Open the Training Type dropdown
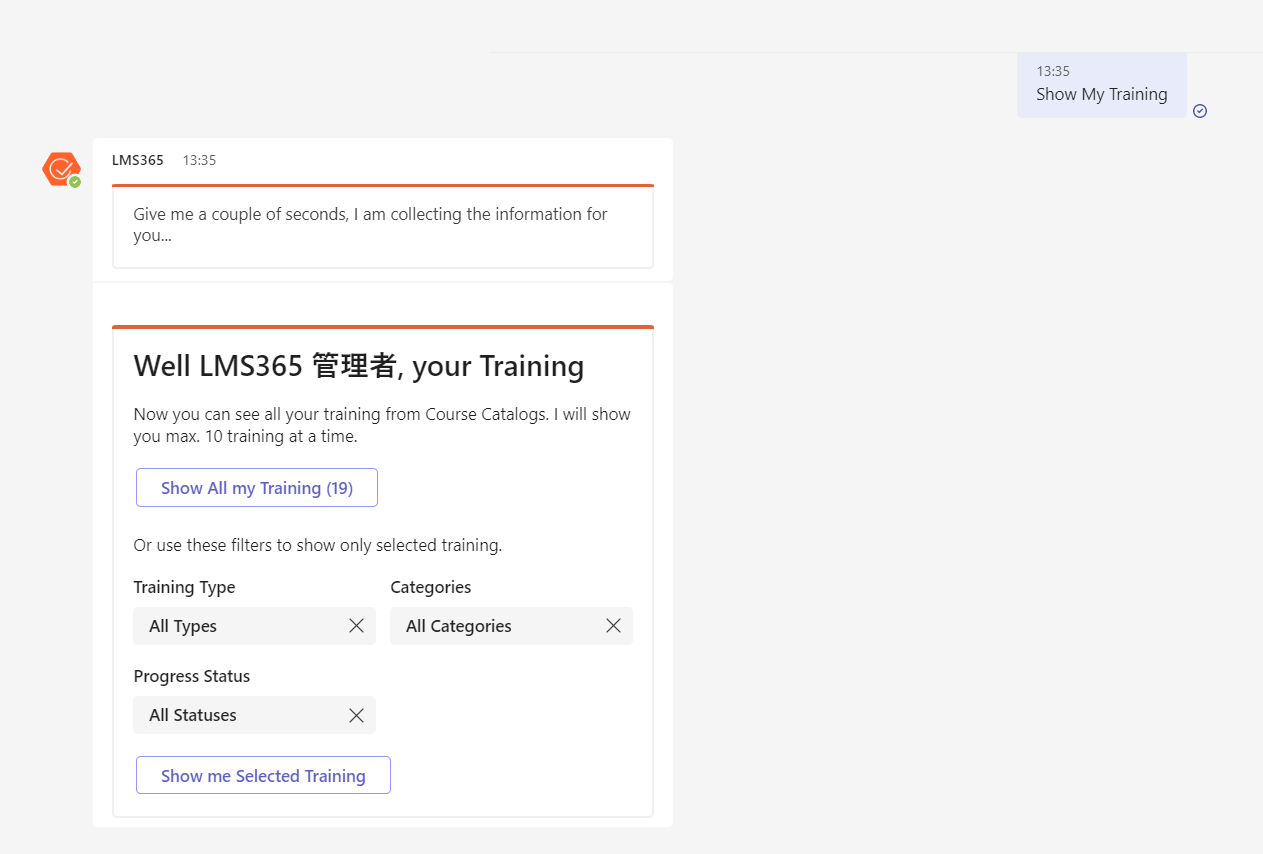 click(x=254, y=626)
